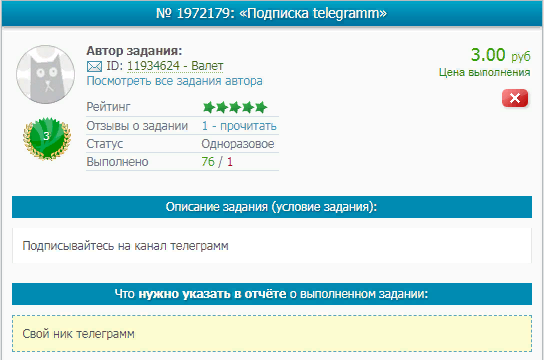Click the task title № 1972179 header
This screenshot has height=360, width=544.
pos(271,13)
